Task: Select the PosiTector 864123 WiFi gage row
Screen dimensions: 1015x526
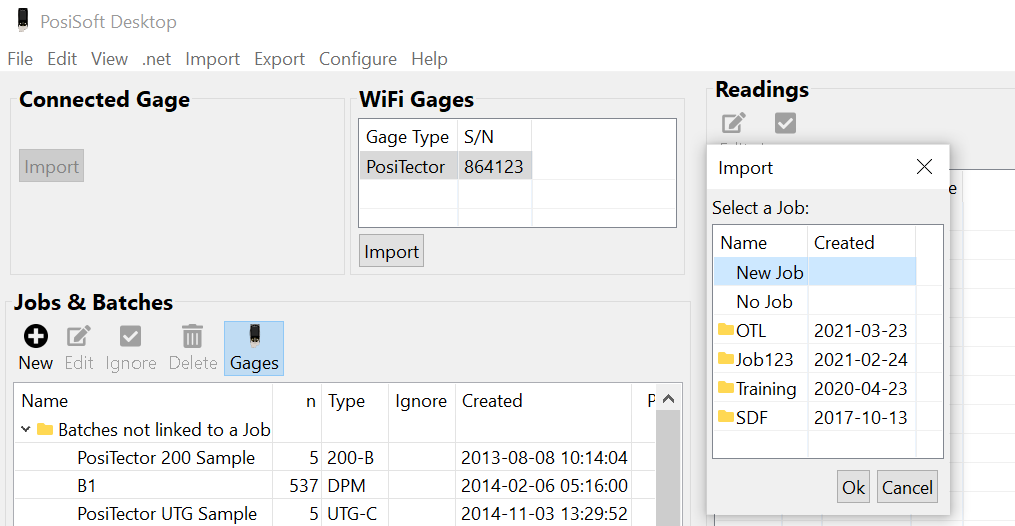Action: (444, 167)
